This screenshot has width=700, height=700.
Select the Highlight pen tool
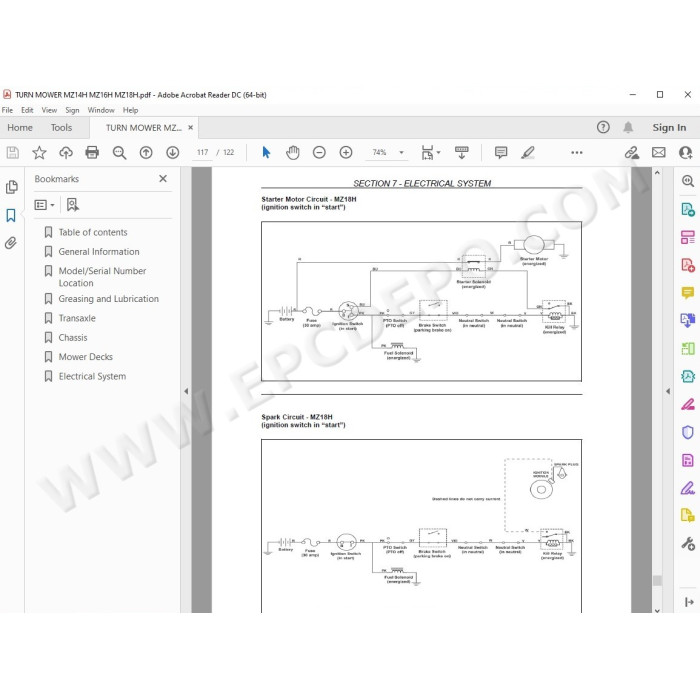(528, 153)
